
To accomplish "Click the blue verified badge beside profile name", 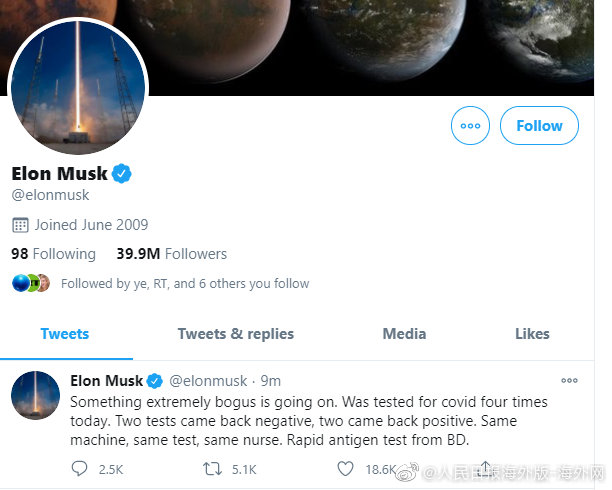I will pyautogui.click(x=122, y=174).
